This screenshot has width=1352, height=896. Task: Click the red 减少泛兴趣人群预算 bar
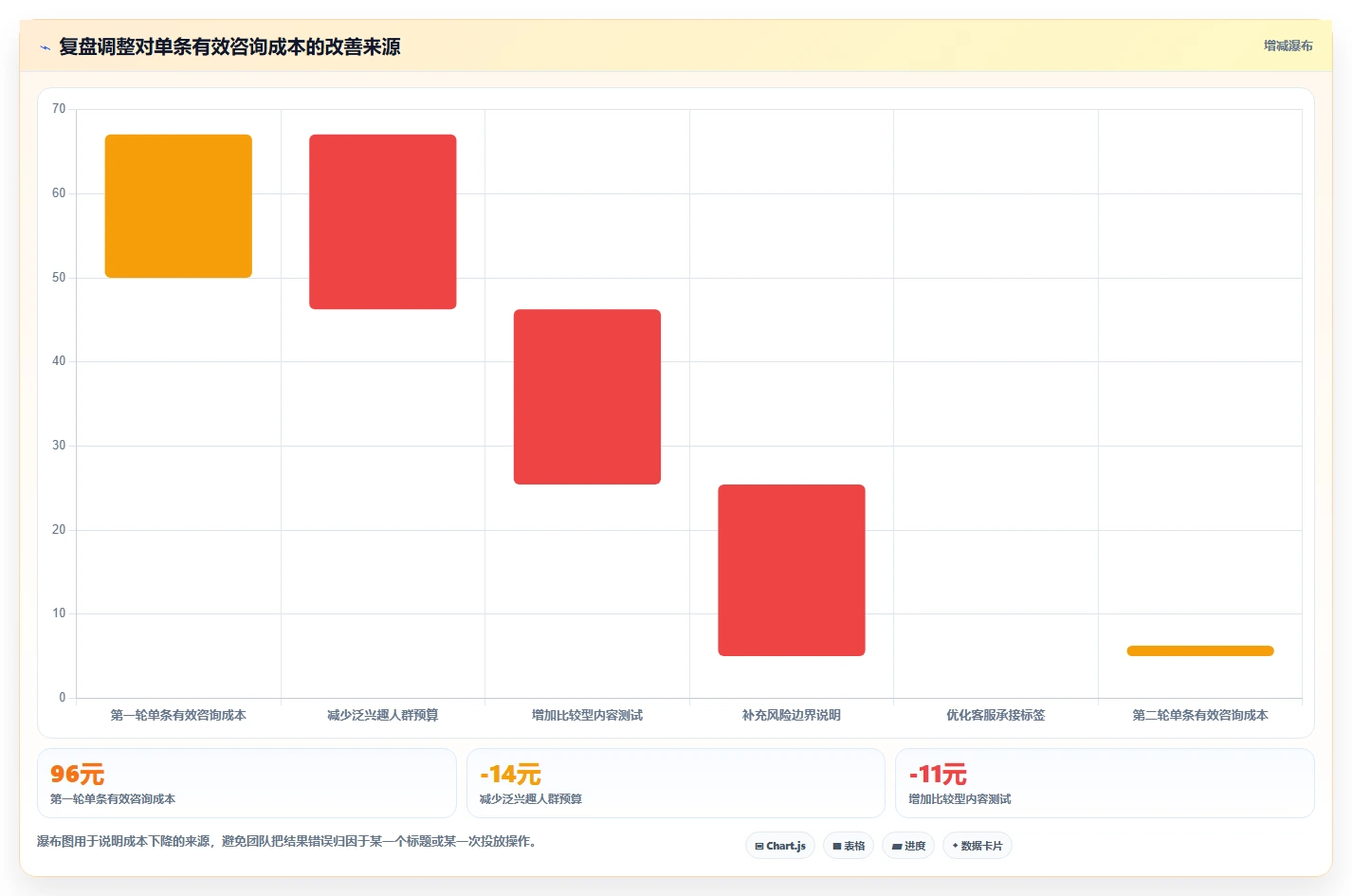tap(383, 222)
